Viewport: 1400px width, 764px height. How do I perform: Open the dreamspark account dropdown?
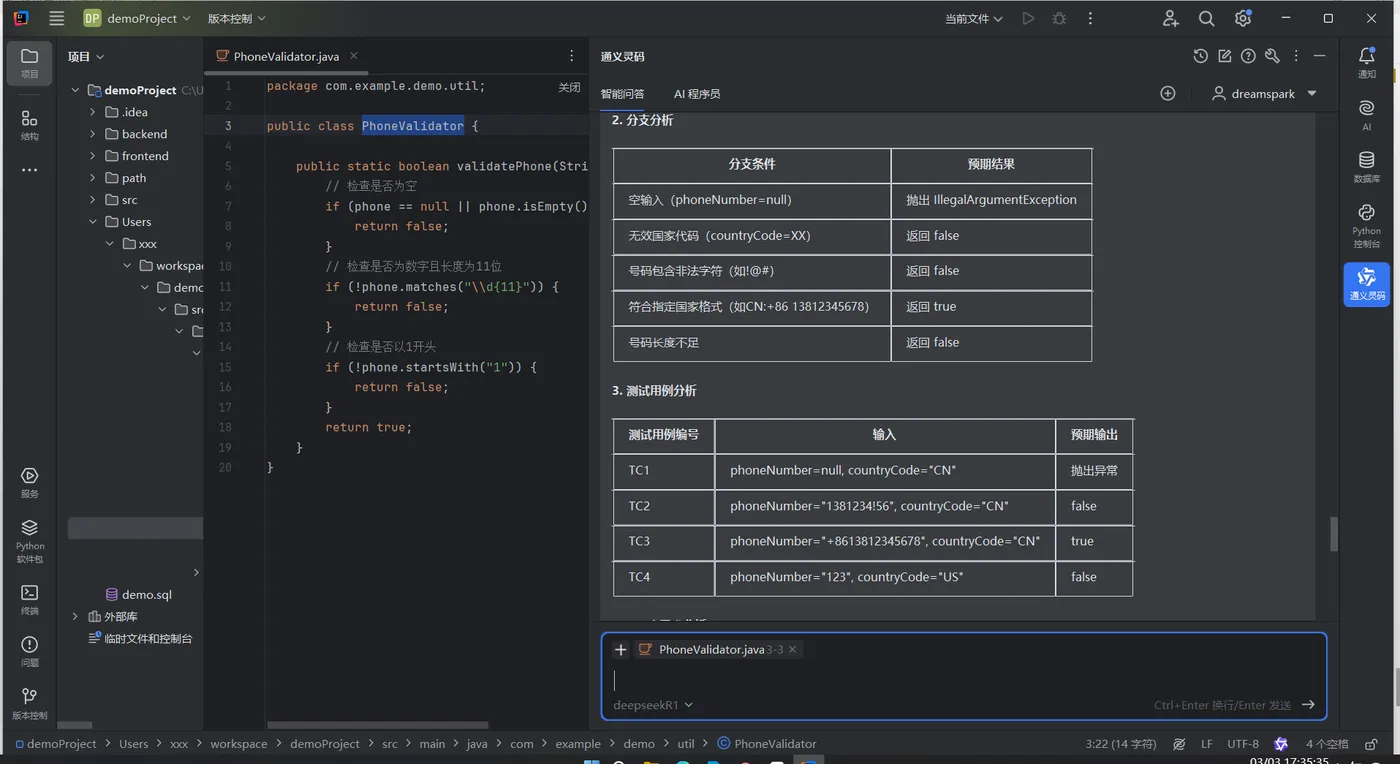coord(1264,93)
